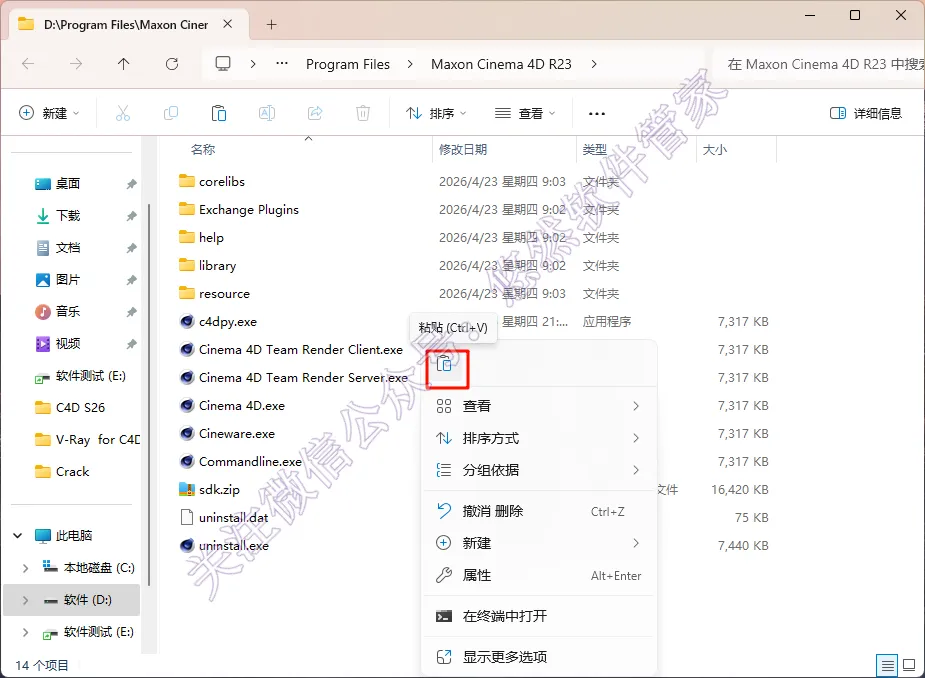Go forward with the right arrow
Screen dimensions: 925x678
pyautogui.click(x=76, y=64)
